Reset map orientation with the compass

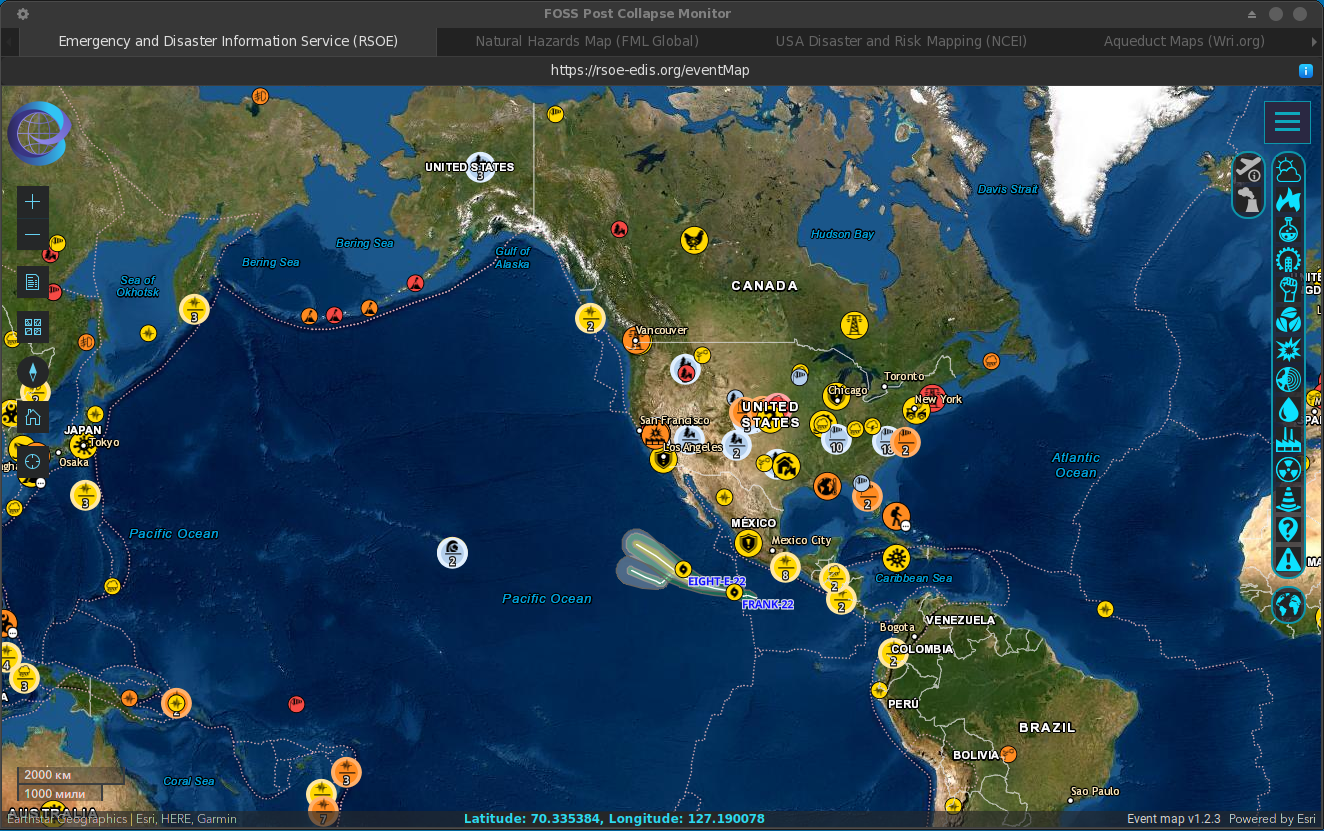(x=33, y=372)
